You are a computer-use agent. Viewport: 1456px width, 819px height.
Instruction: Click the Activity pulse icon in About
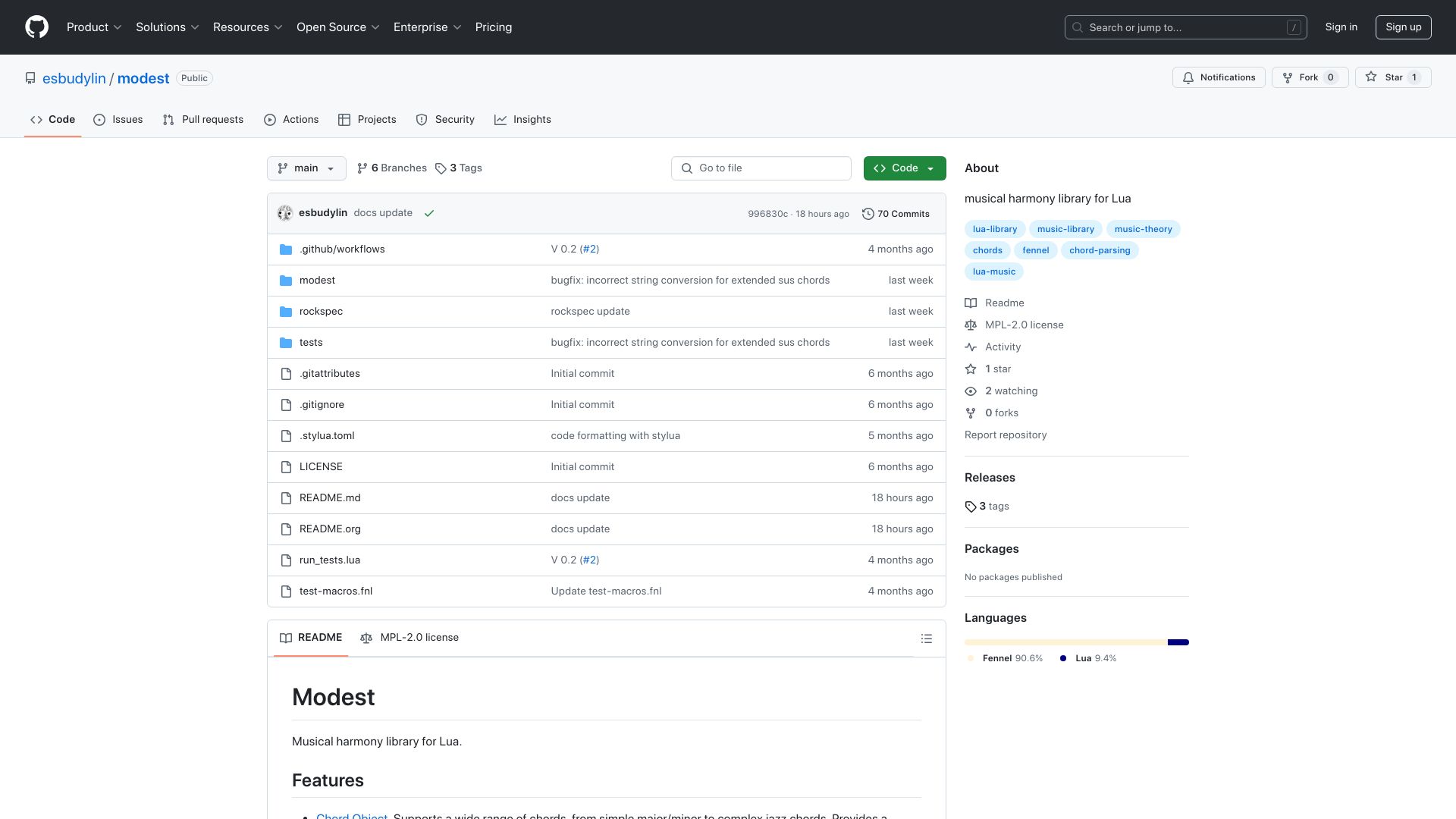pos(971,347)
